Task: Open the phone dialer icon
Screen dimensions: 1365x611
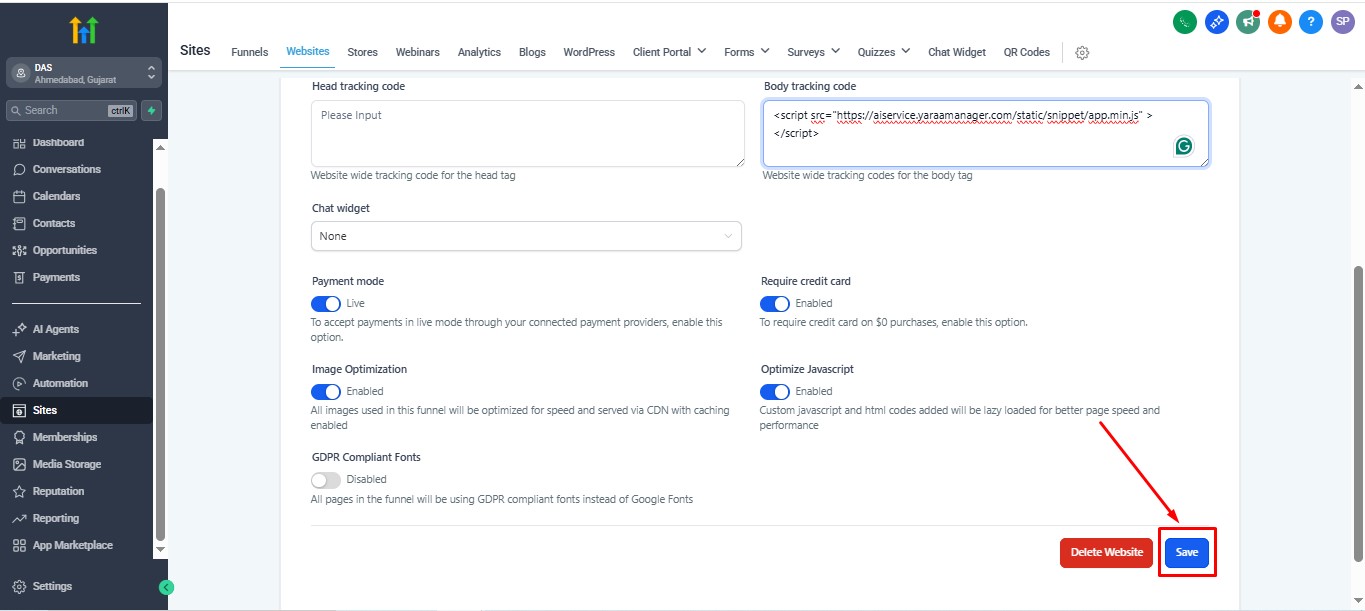Action: pyautogui.click(x=1185, y=22)
